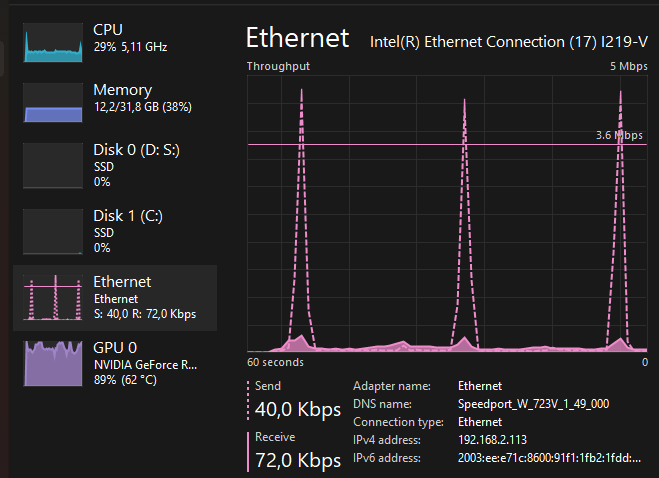Click the Ethernet mini graph thumbnail

click(x=52, y=297)
